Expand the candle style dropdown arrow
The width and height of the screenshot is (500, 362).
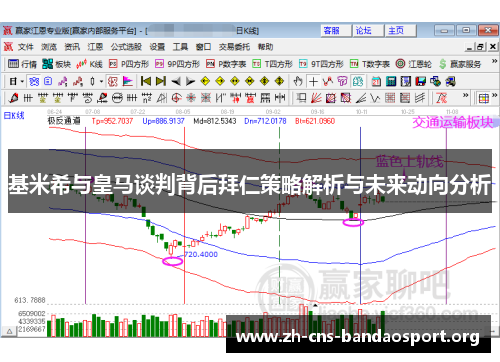click(101, 81)
